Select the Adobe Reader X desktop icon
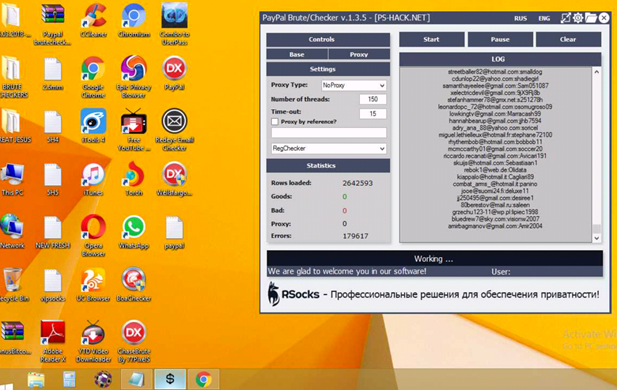 (53, 341)
